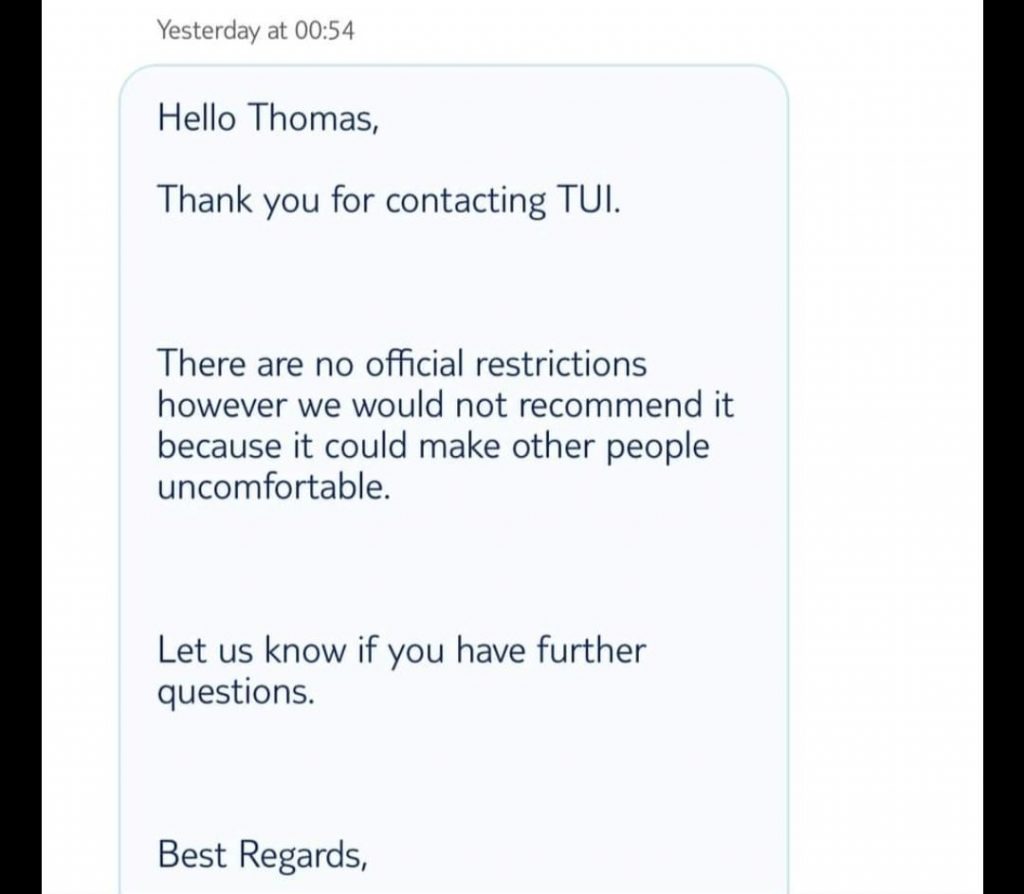
Task: Click the word "official" in the message
Action: (414, 363)
